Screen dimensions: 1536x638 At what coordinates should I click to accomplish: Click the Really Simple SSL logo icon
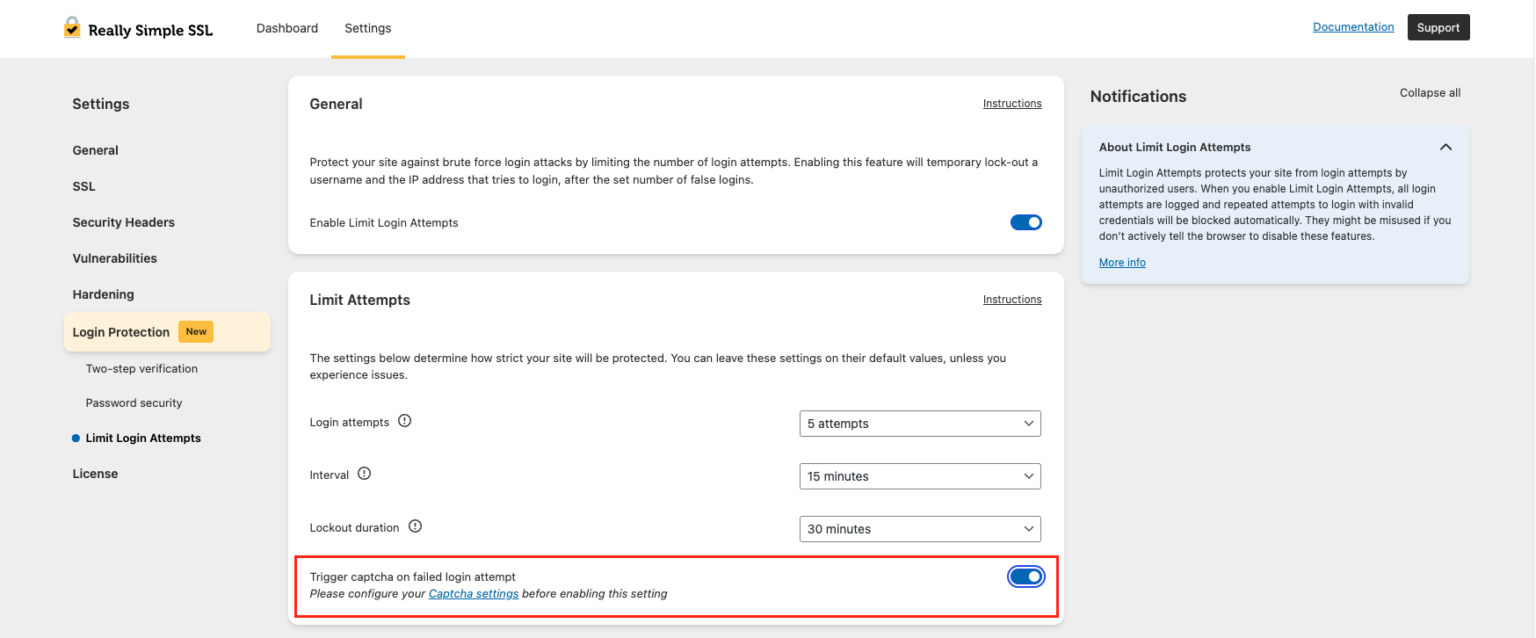[71, 28]
